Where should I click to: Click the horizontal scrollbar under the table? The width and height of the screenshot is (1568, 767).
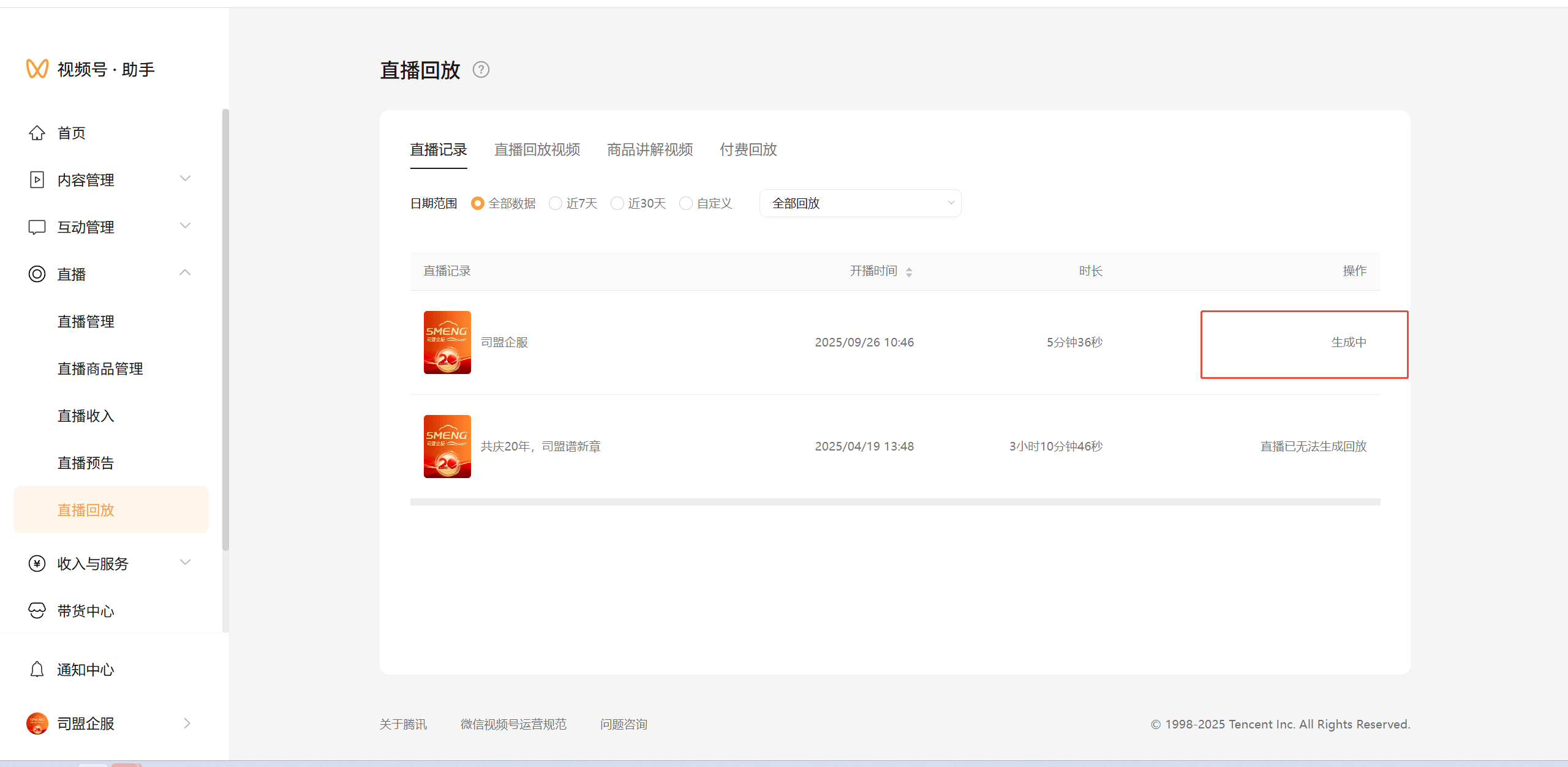[x=894, y=502]
